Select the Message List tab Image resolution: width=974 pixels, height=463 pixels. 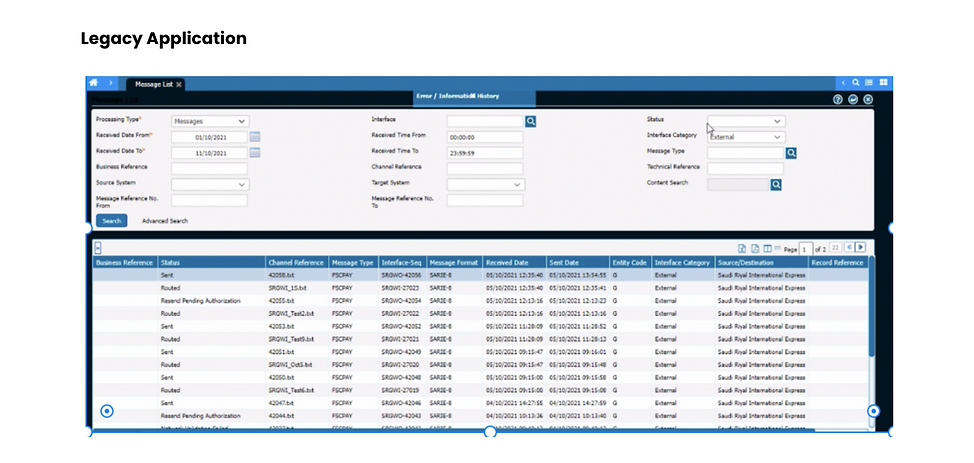coord(155,85)
